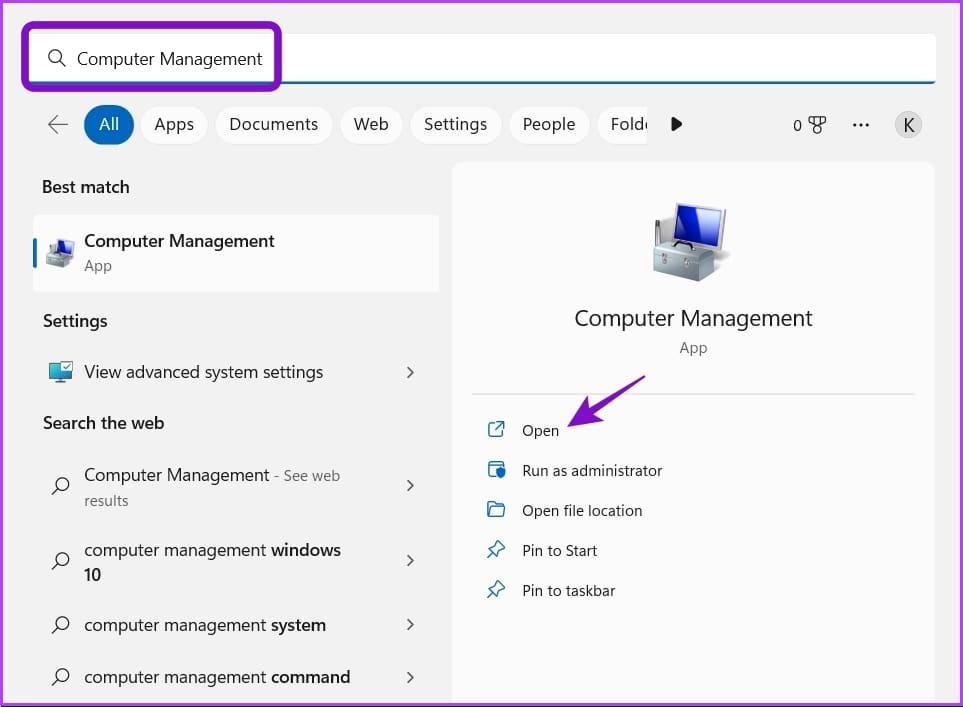
Task: Select computer management command suggestion
Action: click(x=236, y=677)
